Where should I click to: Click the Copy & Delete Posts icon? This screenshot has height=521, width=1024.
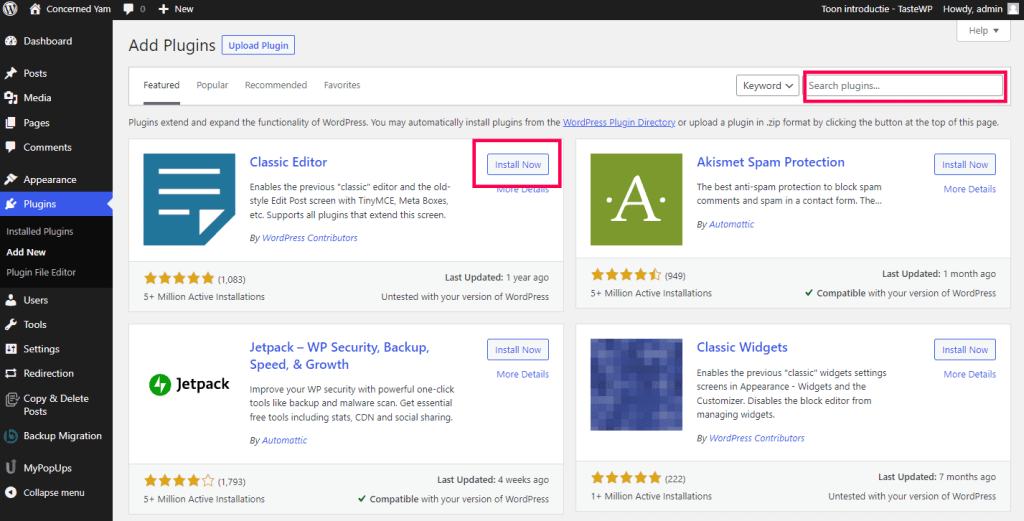coord(10,400)
